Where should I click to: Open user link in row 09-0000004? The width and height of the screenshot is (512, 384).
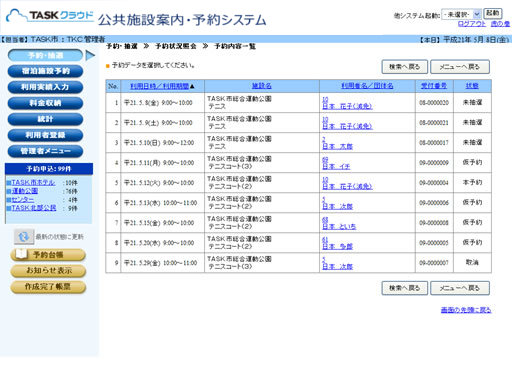tap(347, 183)
